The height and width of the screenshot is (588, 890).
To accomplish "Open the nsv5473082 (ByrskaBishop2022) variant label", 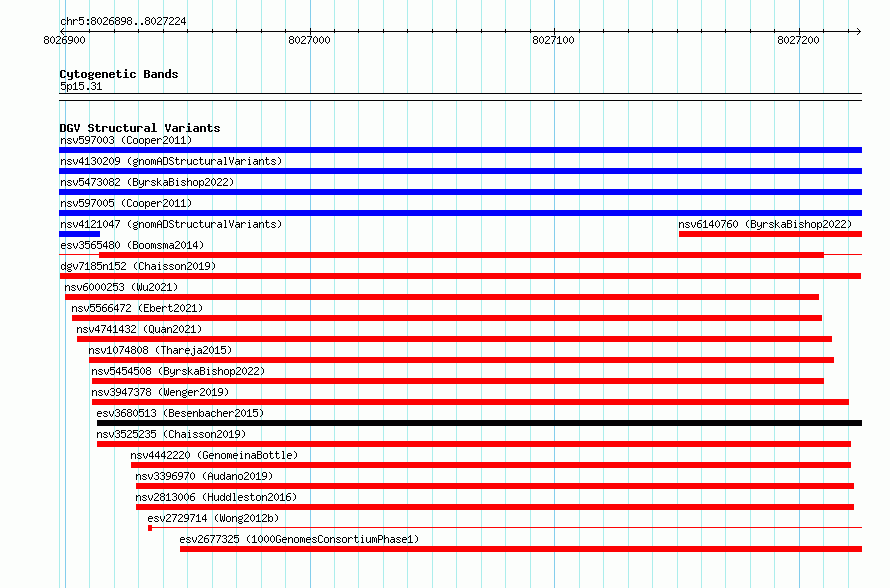I will tap(147, 182).
